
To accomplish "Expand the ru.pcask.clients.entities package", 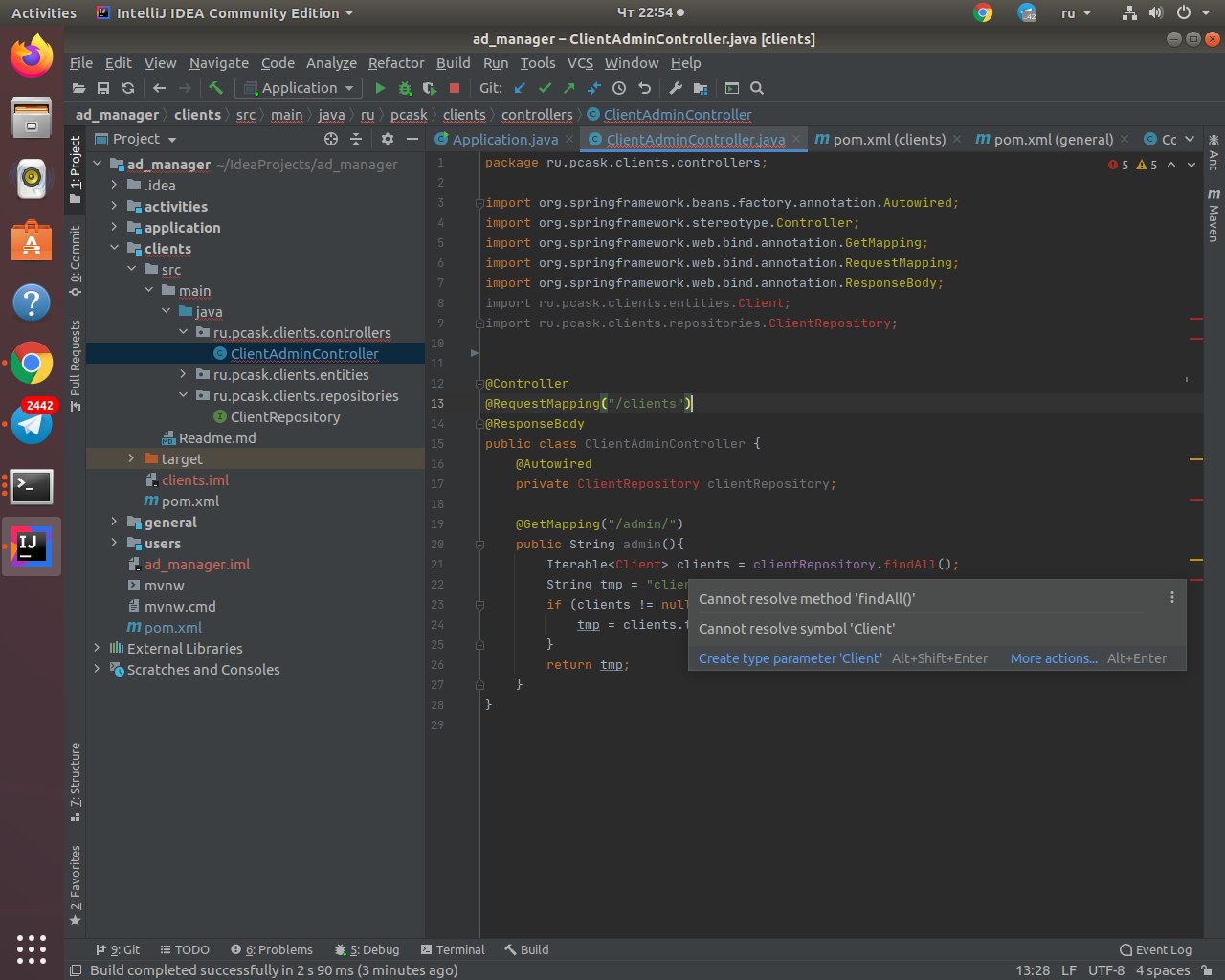I will point(184,375).
